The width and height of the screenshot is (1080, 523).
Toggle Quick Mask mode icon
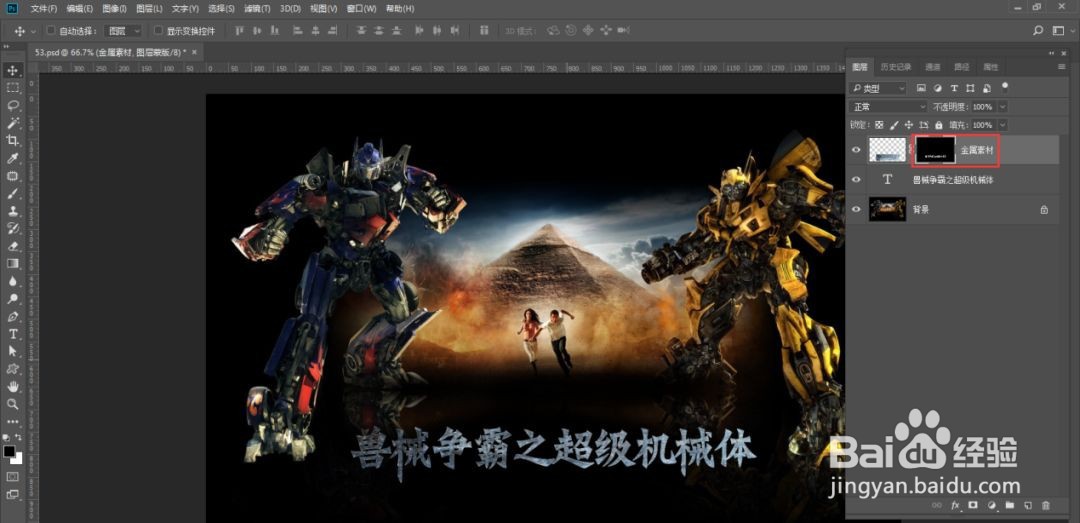click(x=12, y=477)
